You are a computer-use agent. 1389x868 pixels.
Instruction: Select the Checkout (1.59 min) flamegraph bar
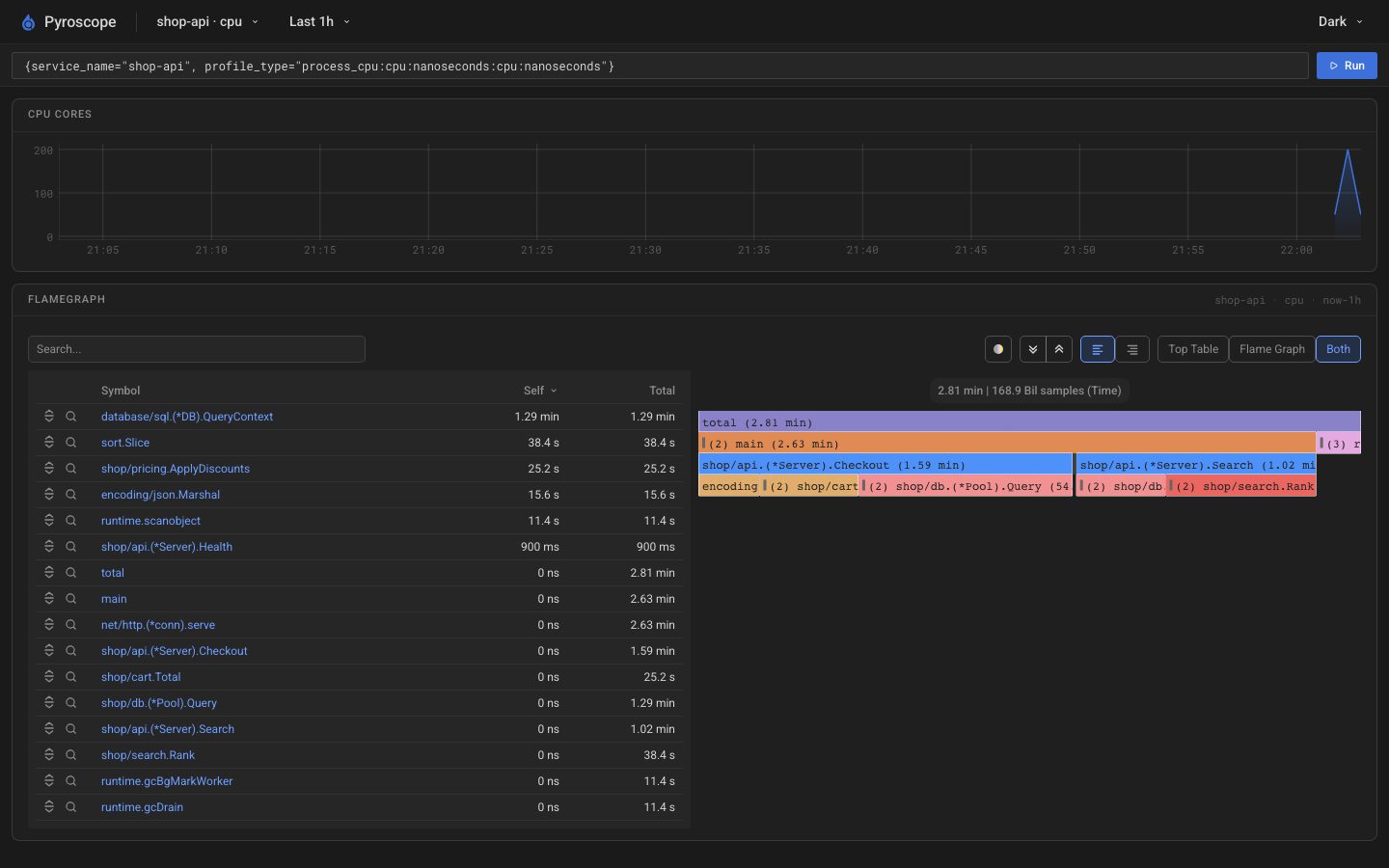tap(885, 465)
